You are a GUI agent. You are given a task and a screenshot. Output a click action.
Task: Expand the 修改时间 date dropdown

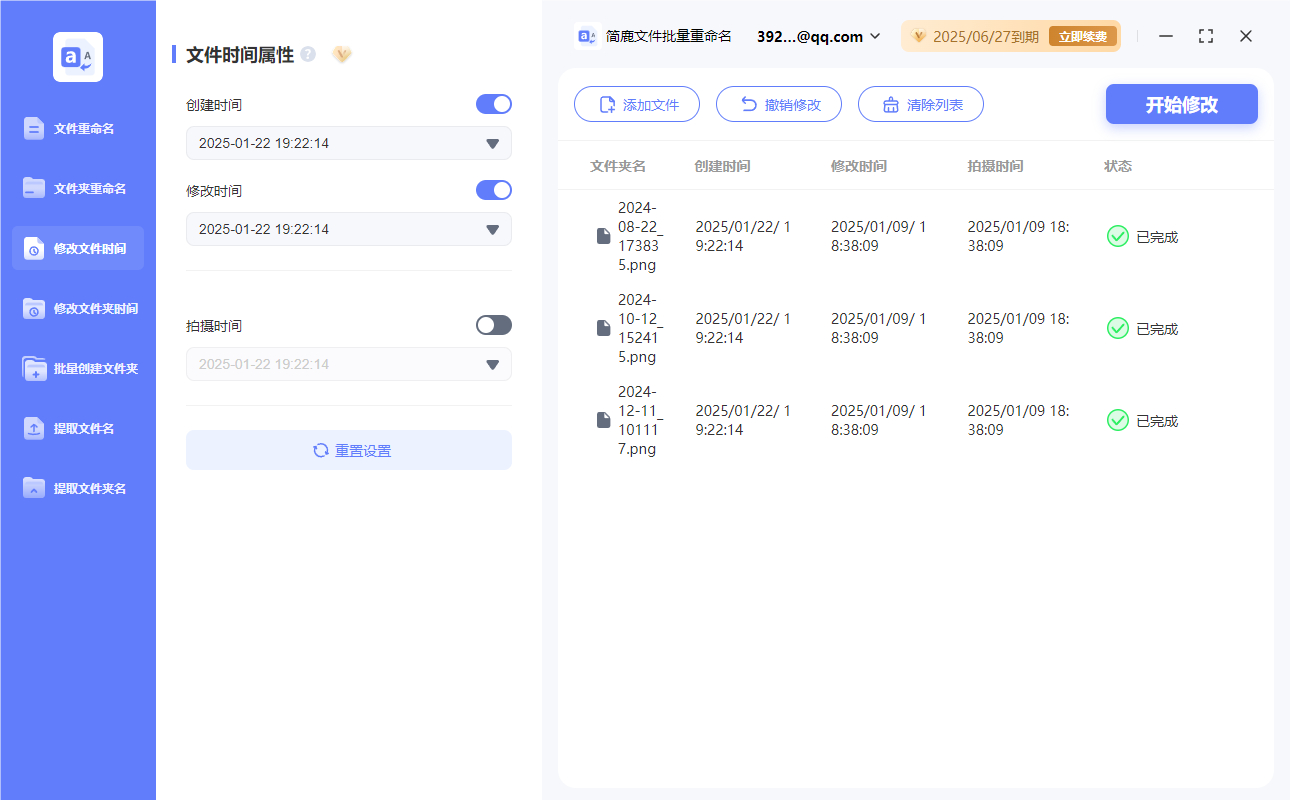pyautogui.click(x=492, y=229)
